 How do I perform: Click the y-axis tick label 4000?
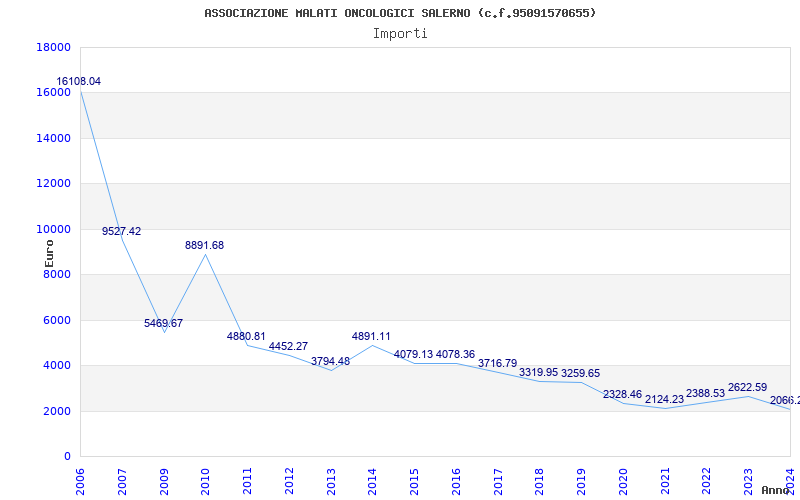(57, 365)
